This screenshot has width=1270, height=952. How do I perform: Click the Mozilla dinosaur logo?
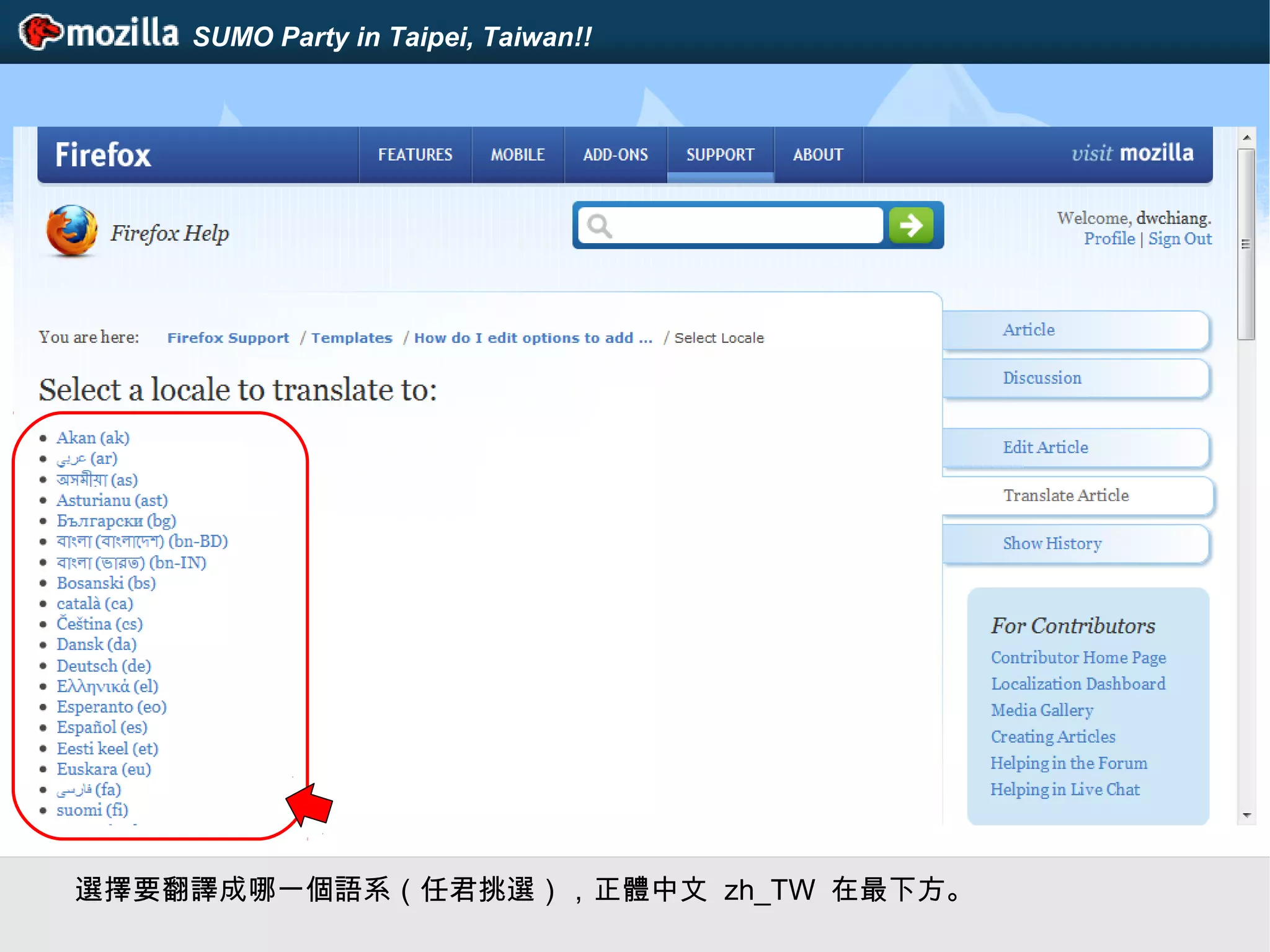(41, 32)
